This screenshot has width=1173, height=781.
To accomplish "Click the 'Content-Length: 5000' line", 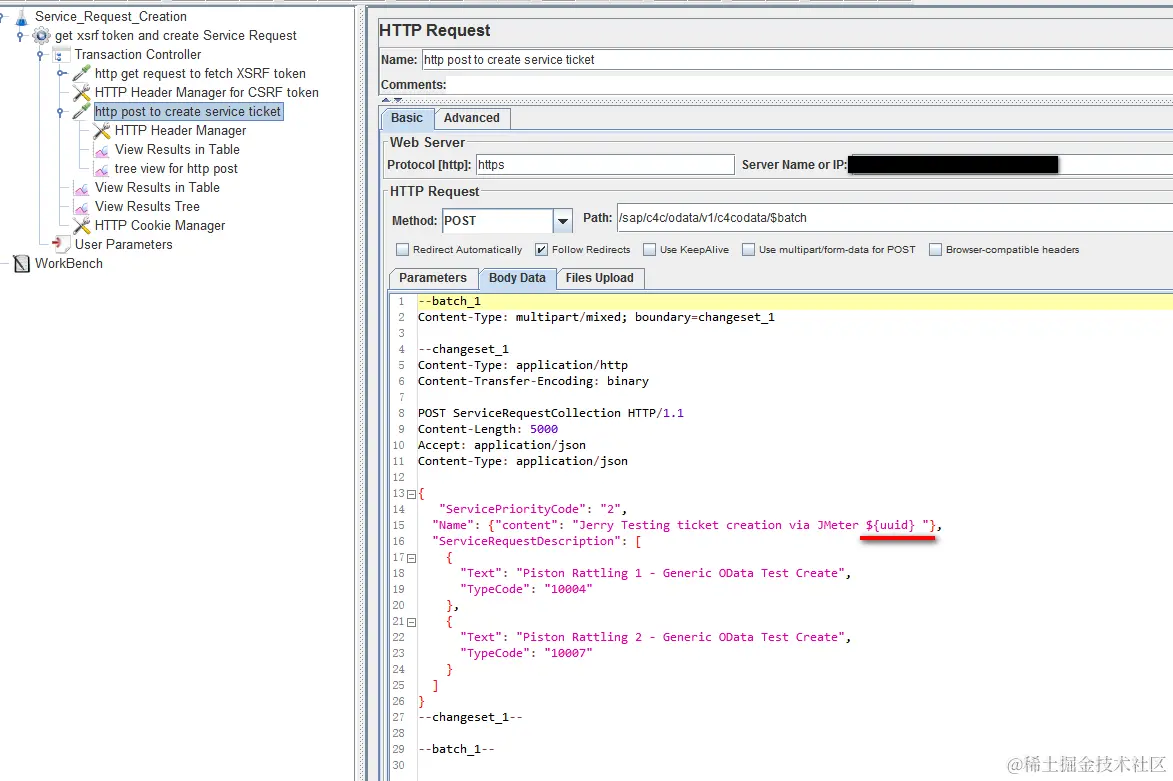I will [488, 429].
